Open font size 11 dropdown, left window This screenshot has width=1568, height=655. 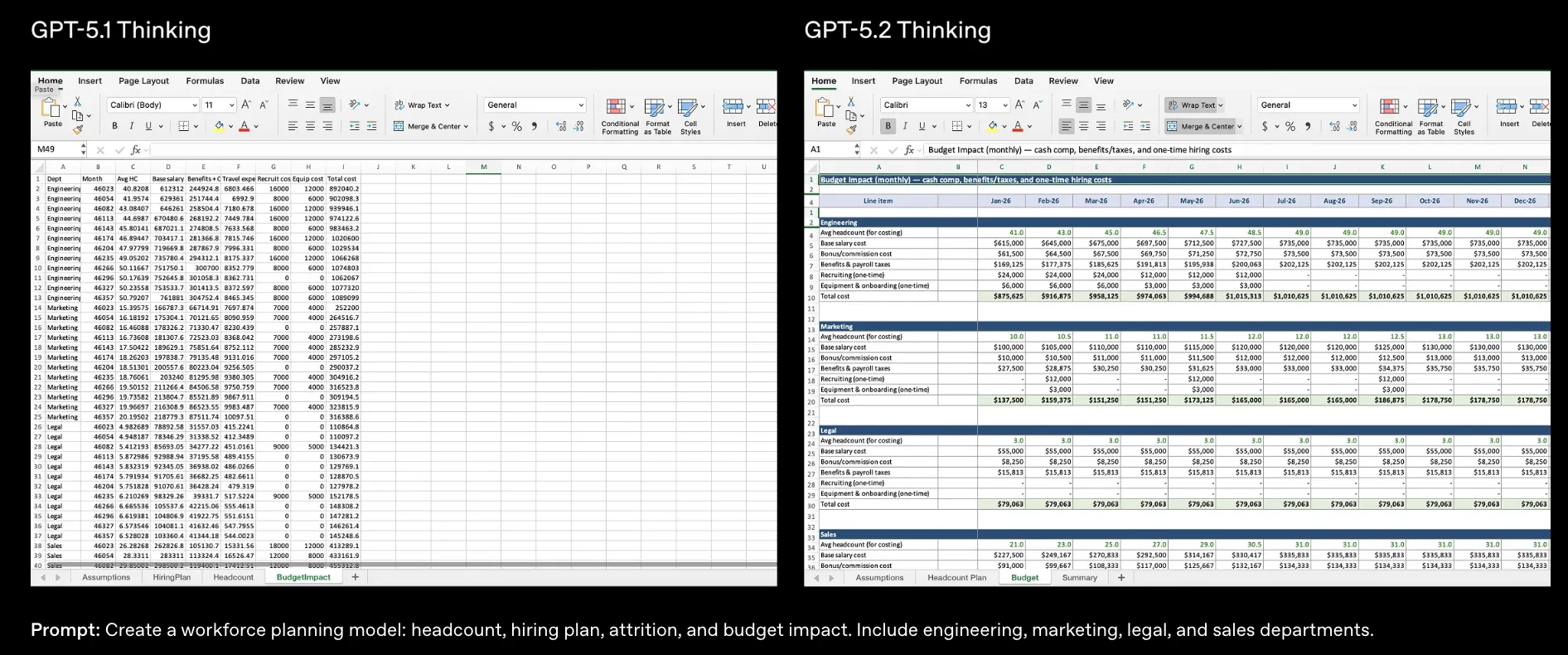click(231, 105)
